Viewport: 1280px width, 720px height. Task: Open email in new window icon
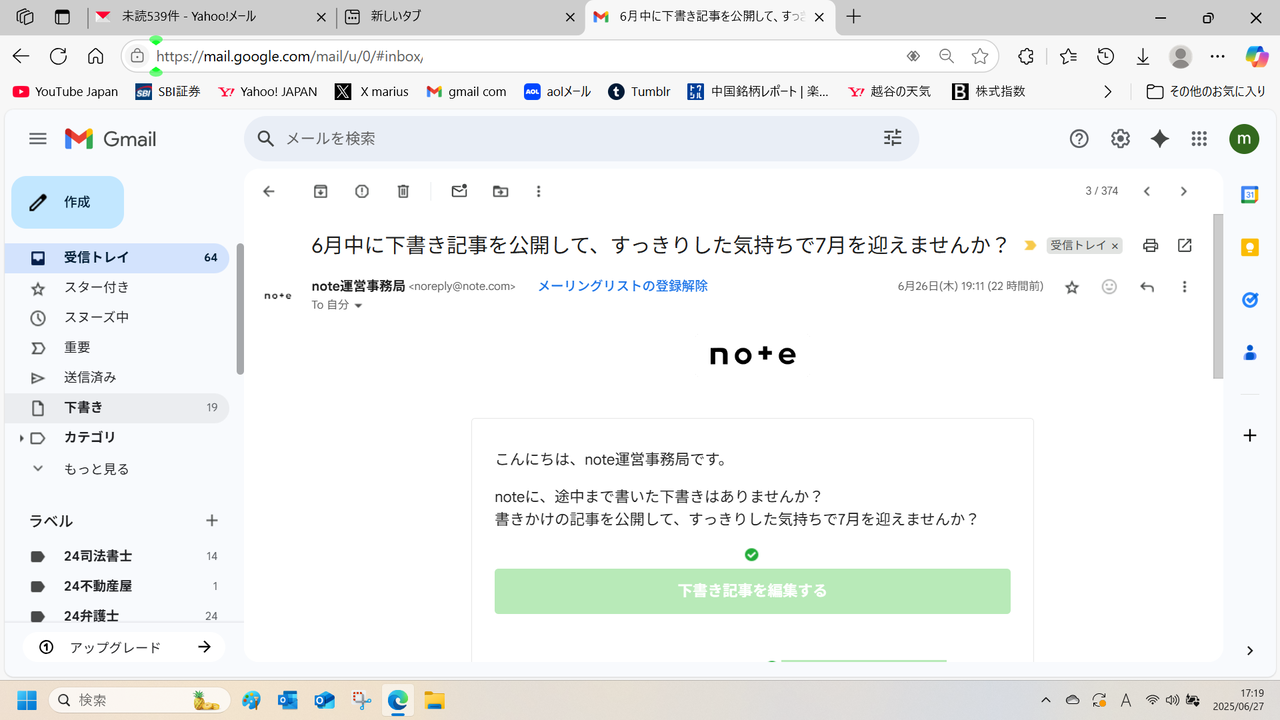click(1185, 245)
